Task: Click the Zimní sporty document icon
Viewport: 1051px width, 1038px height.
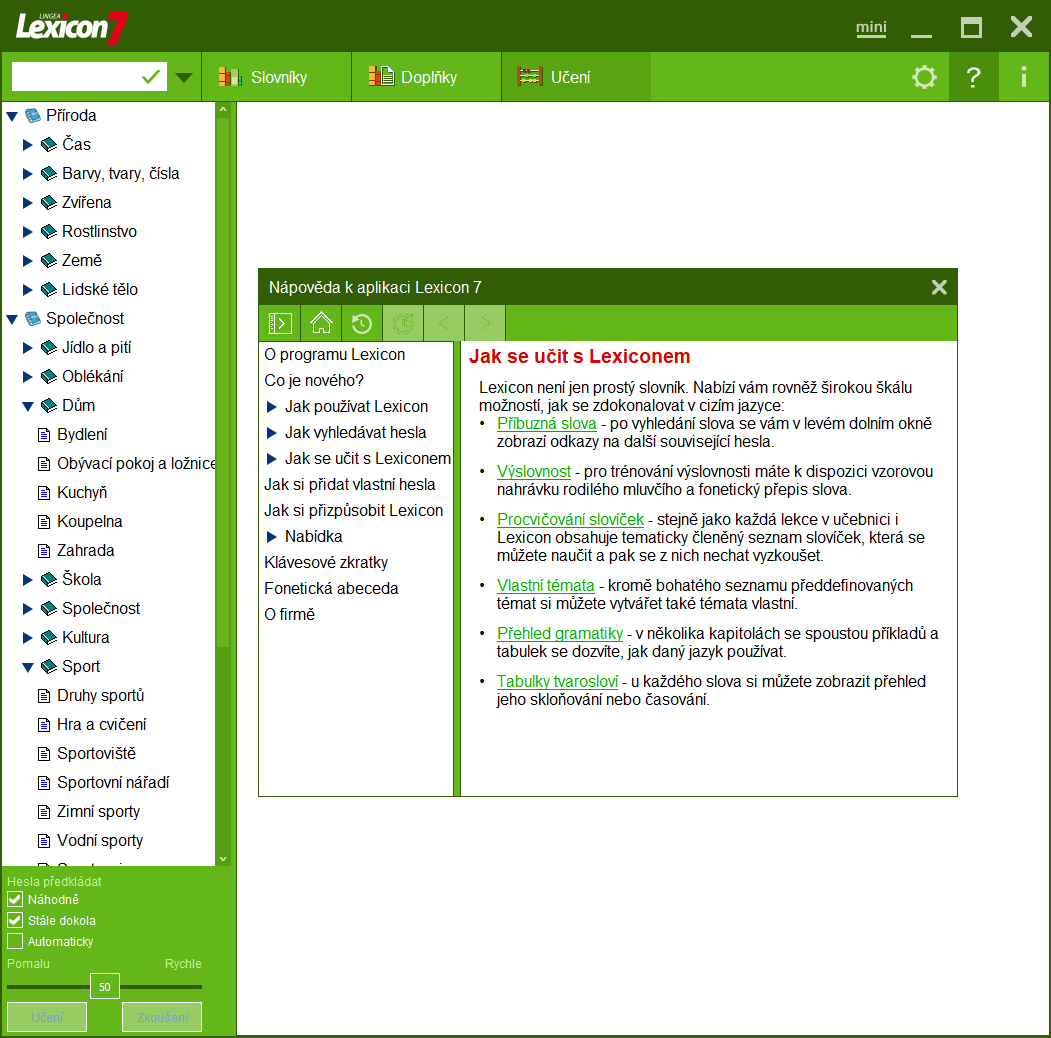Action: pos(44,812)
